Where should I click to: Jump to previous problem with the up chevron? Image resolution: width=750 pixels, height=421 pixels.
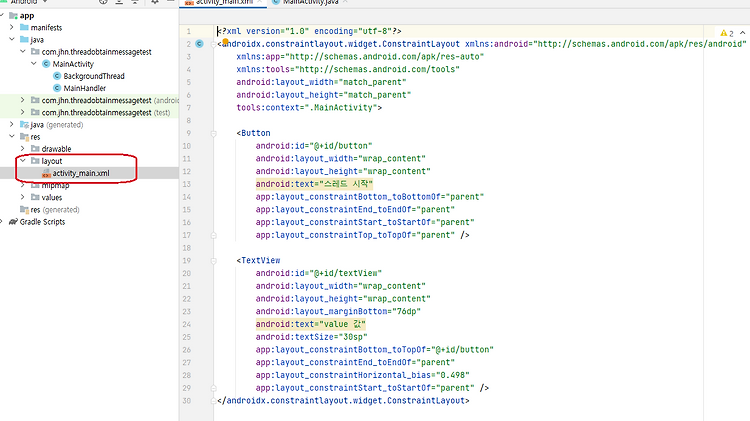click(x=742, y=33)
